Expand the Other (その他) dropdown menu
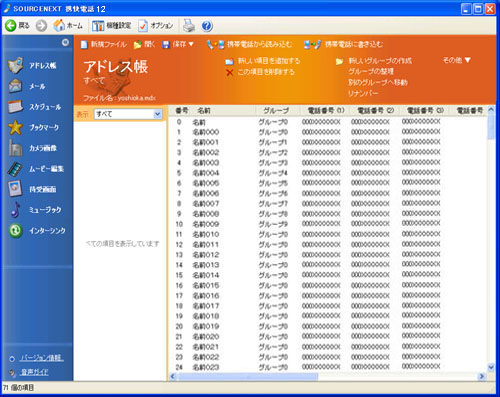The width and height of the screenshot is (500, 397). [x=456, y=60]
